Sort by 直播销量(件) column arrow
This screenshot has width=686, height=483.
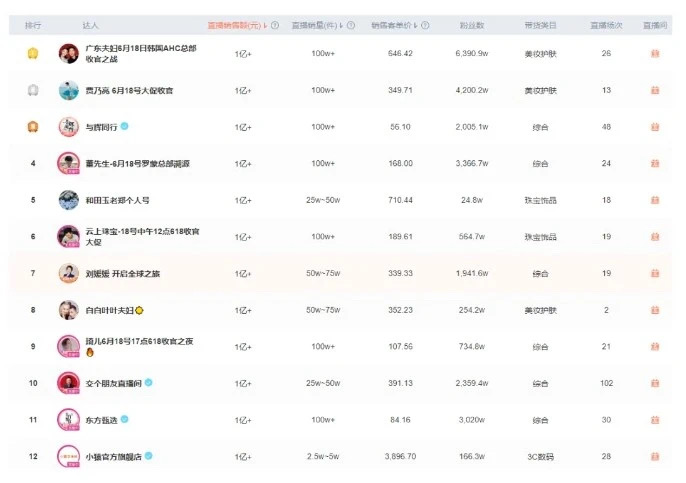pyautogui.click(x=342, y=26)
